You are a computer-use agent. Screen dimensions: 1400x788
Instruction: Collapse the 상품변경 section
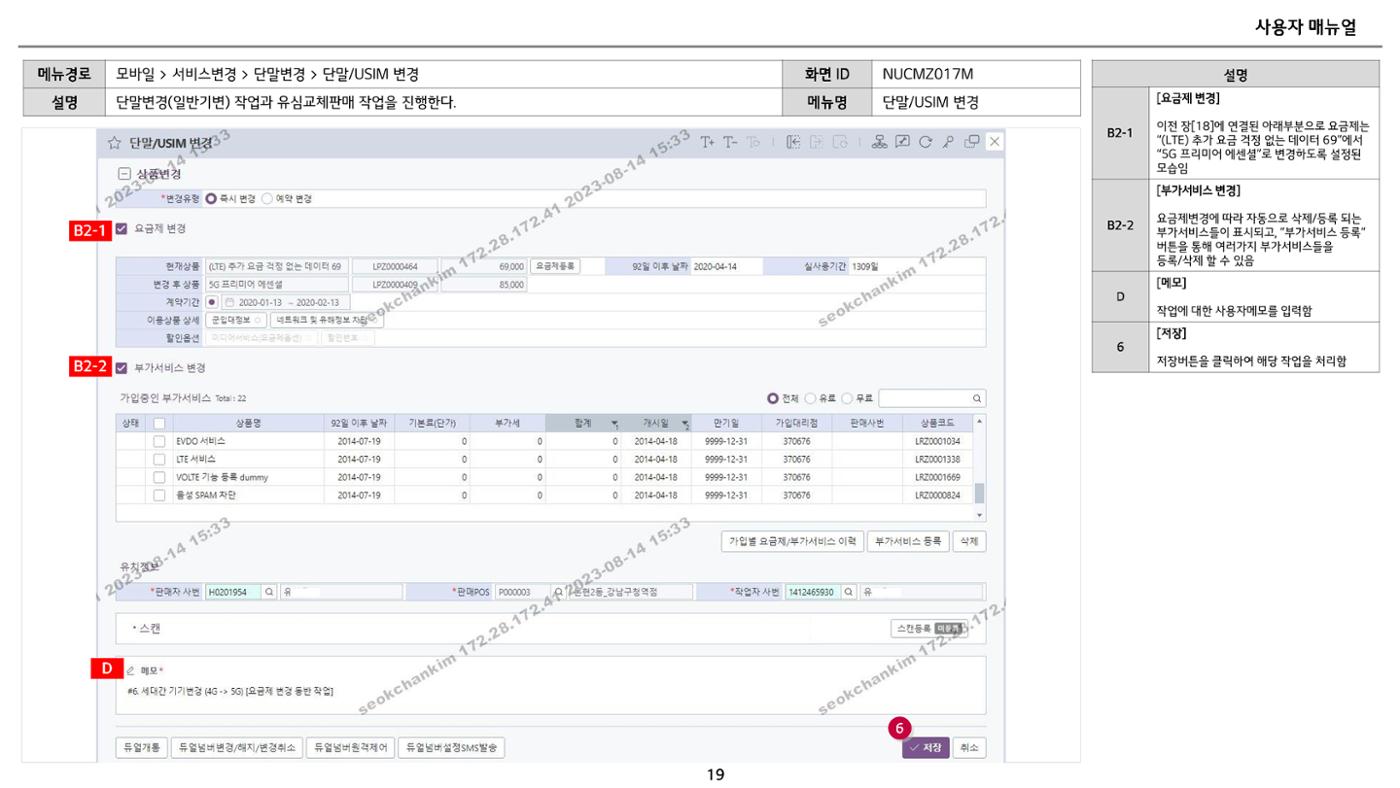(123, 173)
